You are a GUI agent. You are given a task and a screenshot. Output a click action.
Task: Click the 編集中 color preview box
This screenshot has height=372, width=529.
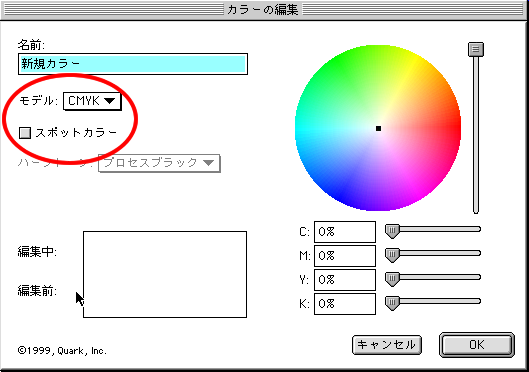tap(165, 253)
